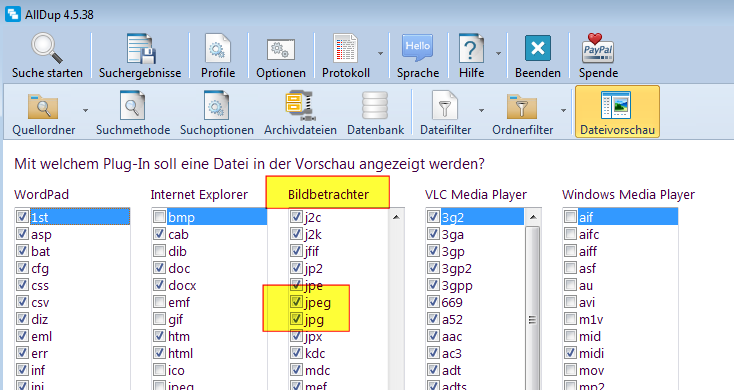Select the Suchmethode toolbar icon
The width and height of the screenshot is (734, 390).
click(x=132, y=106)
